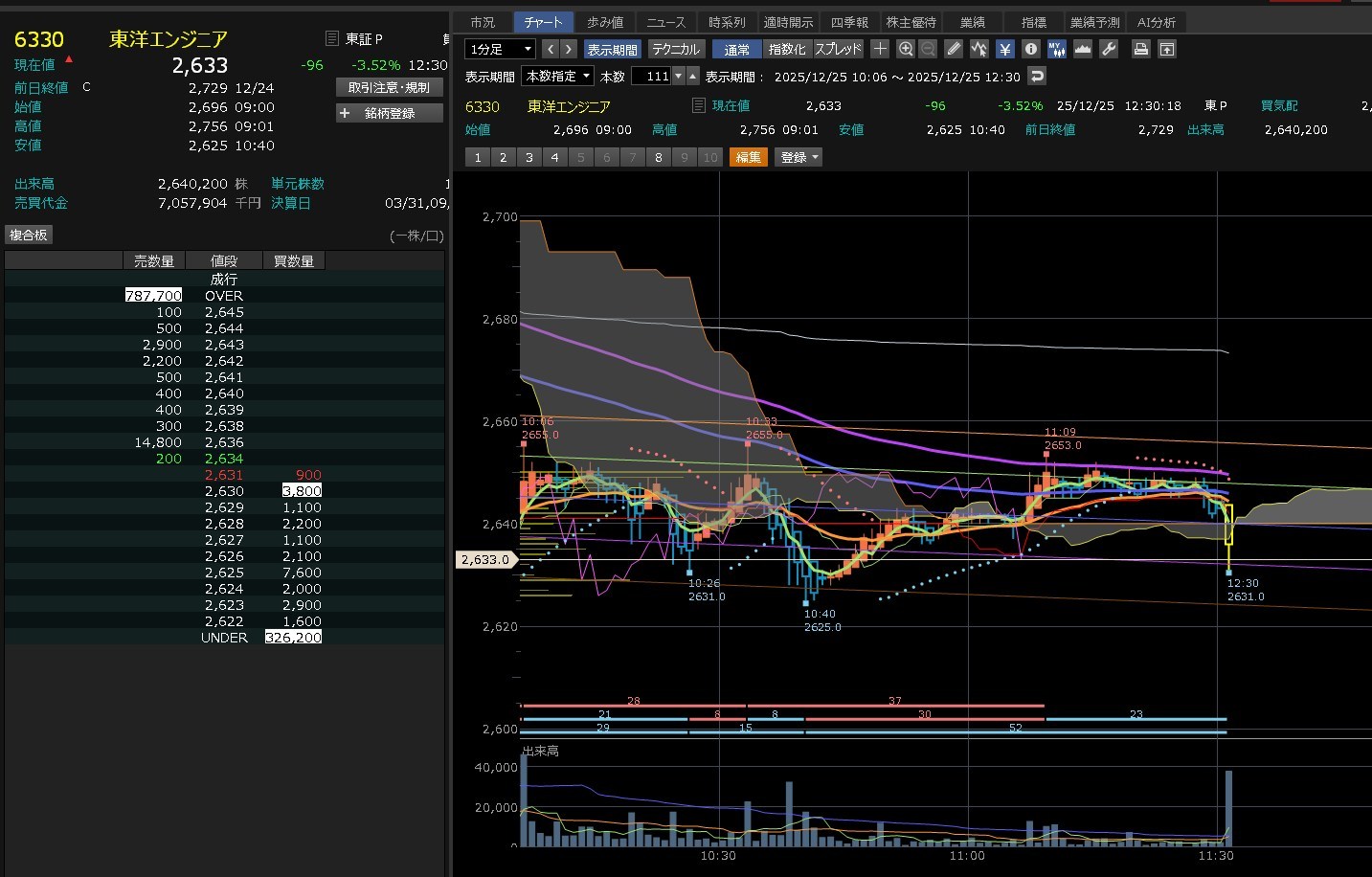Click the crosshair plus icon
The width and height of the screenshot is (1372, 877).
point(880,49)
